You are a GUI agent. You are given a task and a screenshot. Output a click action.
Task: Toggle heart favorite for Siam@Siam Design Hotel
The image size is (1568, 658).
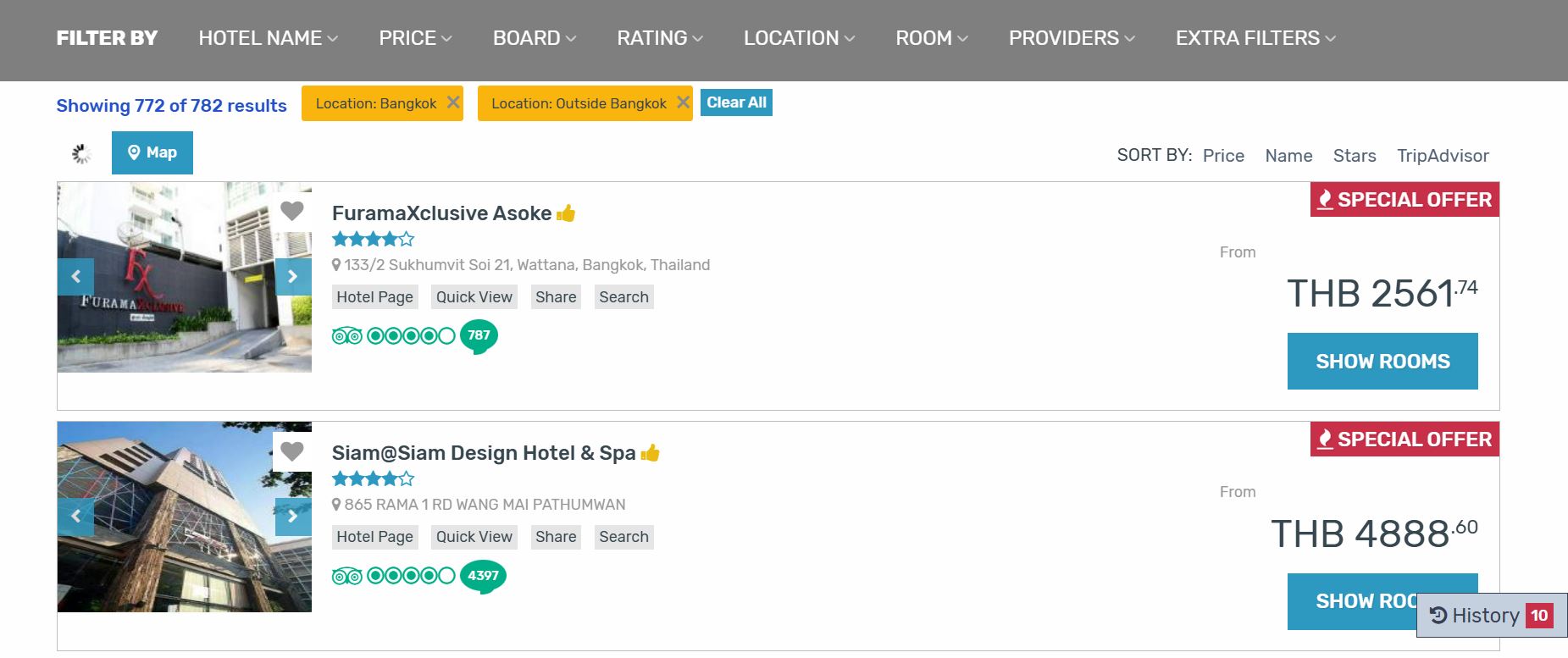pos(291,451)
